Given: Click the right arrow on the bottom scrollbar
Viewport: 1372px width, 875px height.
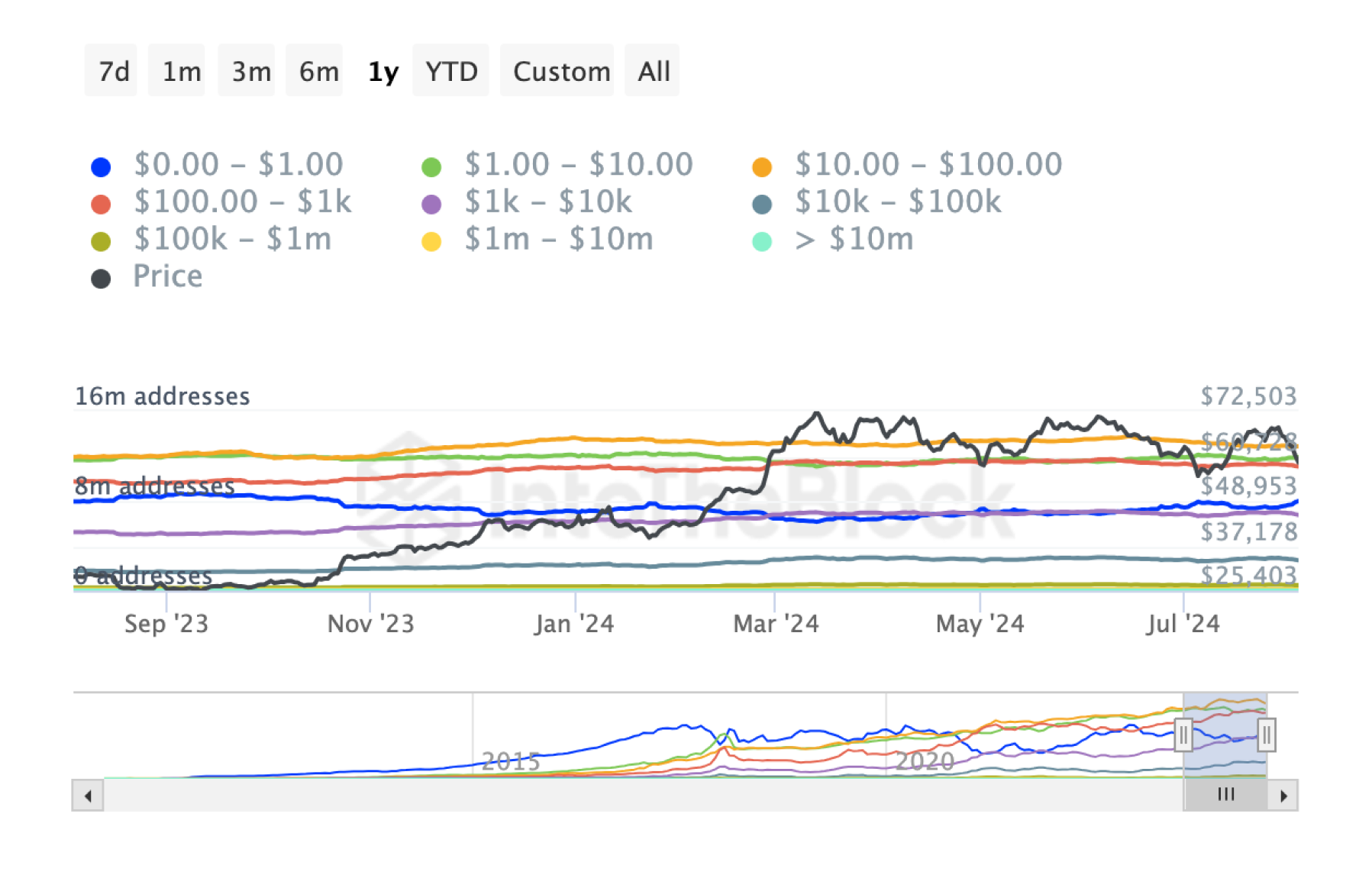Looking at the screenshot, I should [x=1283, y=794].
